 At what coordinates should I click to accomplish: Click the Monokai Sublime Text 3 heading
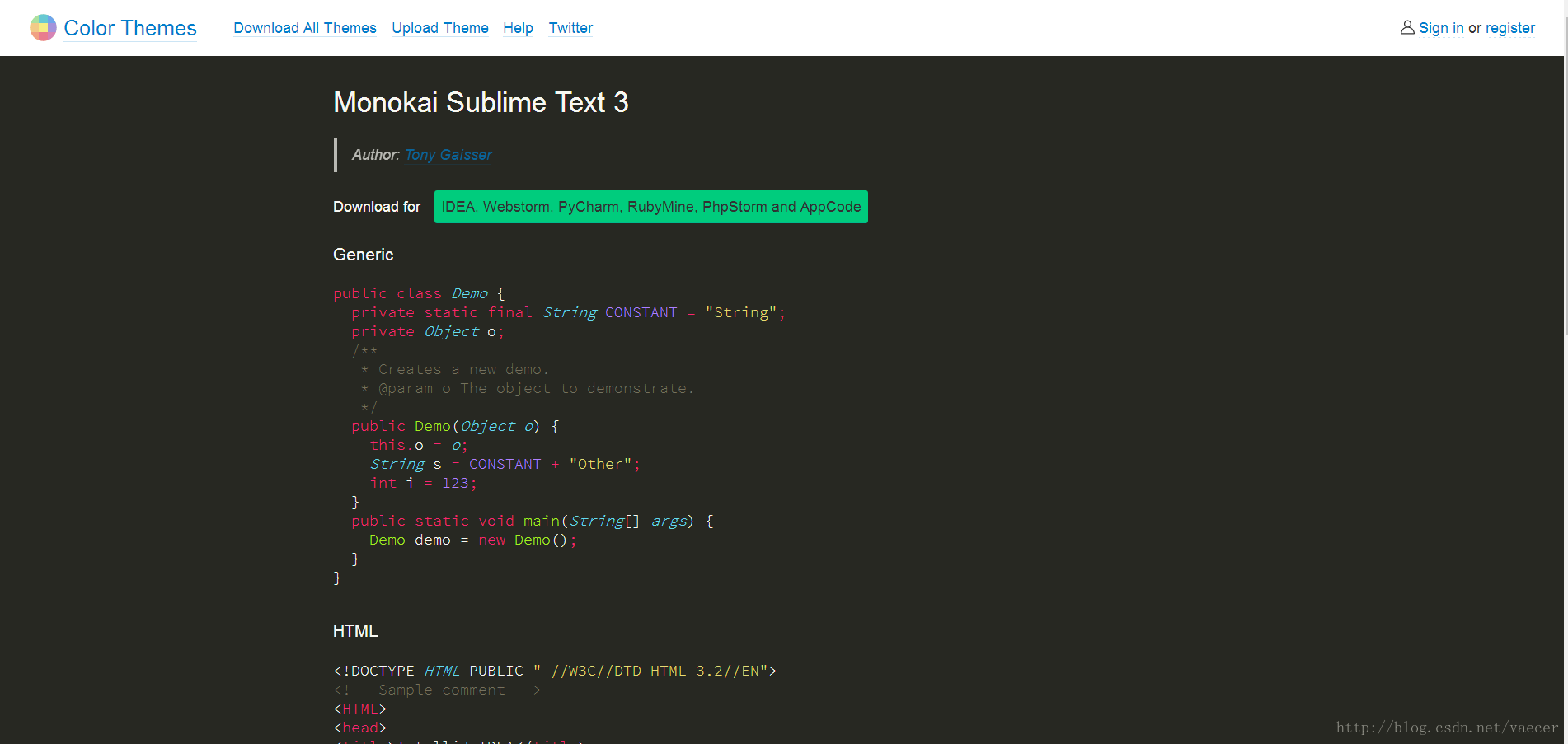(x=481, y=102)
